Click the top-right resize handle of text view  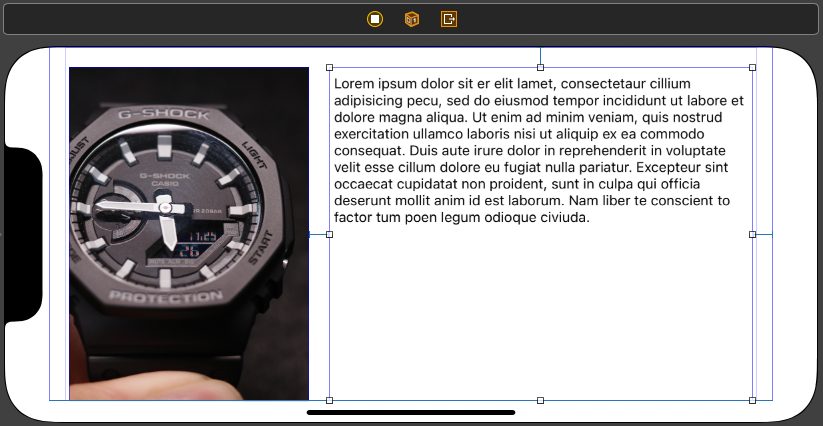pos(753,67)
